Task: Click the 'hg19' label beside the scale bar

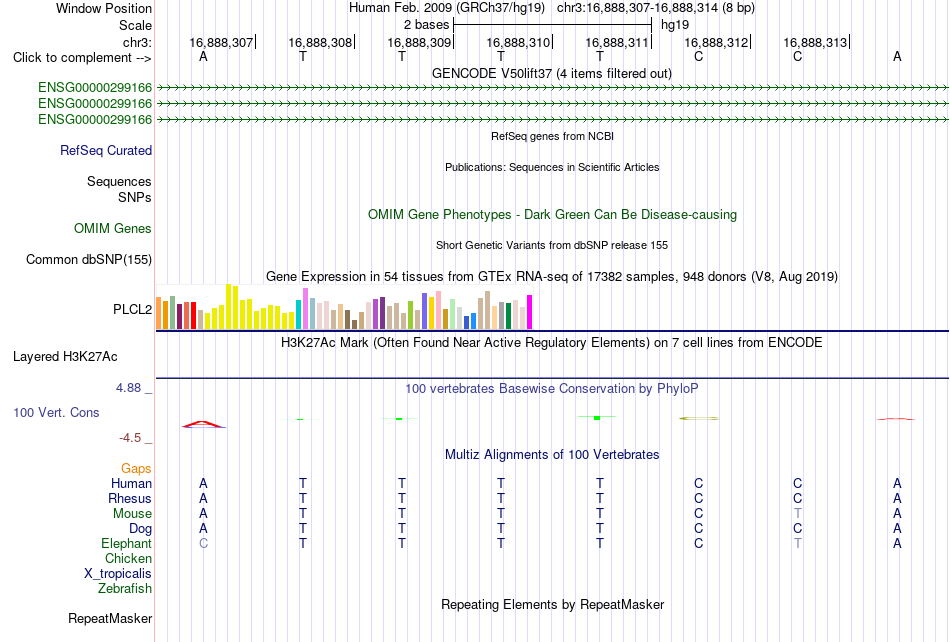Action: coord(675,25)
